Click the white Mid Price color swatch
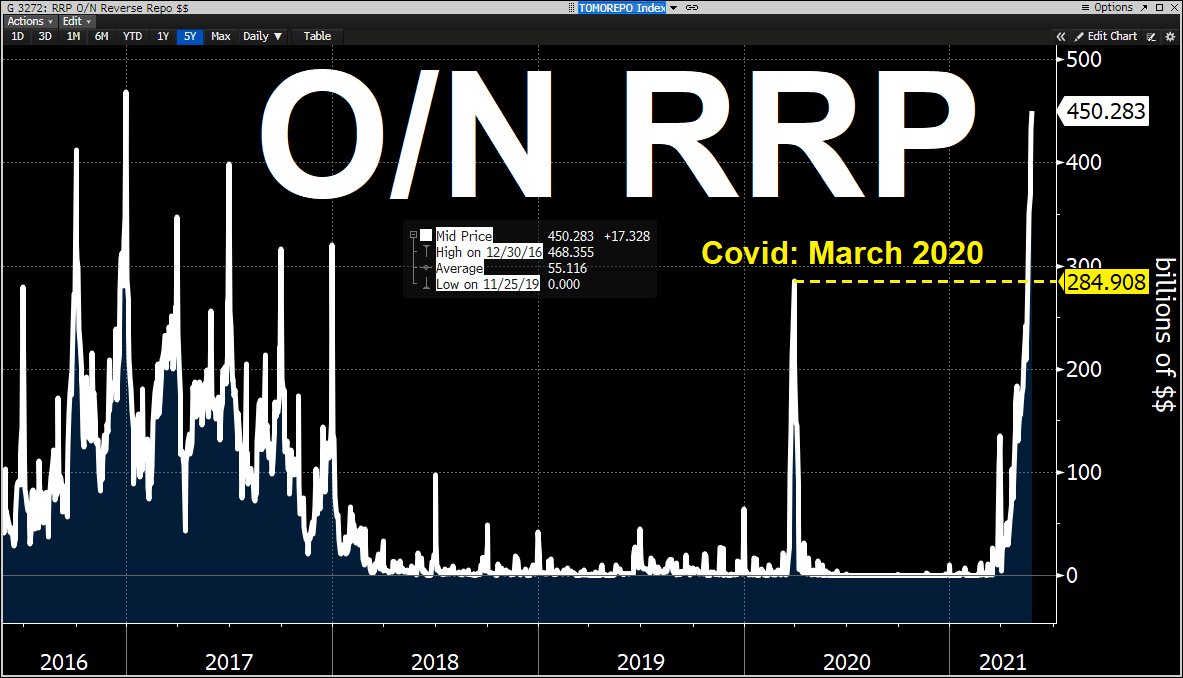This screenshot has height=678, width=1183. pyautogui.click(x=426, y=235)
